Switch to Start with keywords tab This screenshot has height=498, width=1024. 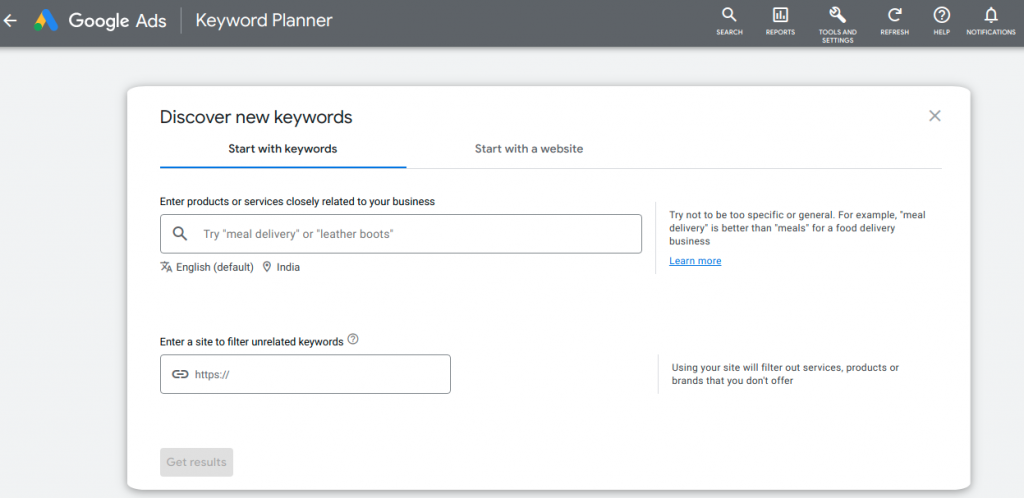click(x=283, y=149)
